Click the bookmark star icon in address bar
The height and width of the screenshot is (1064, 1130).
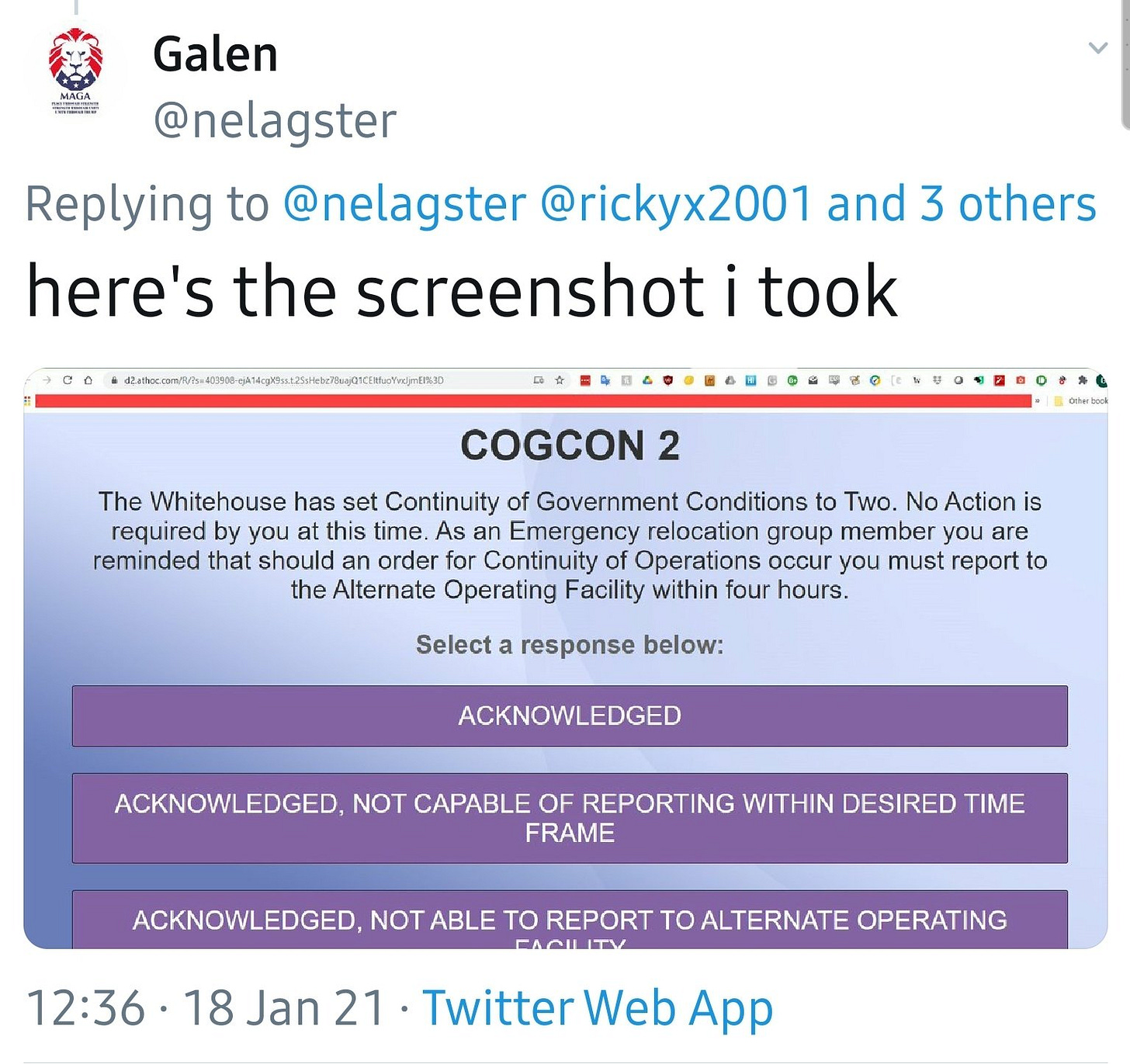point(559,380)
